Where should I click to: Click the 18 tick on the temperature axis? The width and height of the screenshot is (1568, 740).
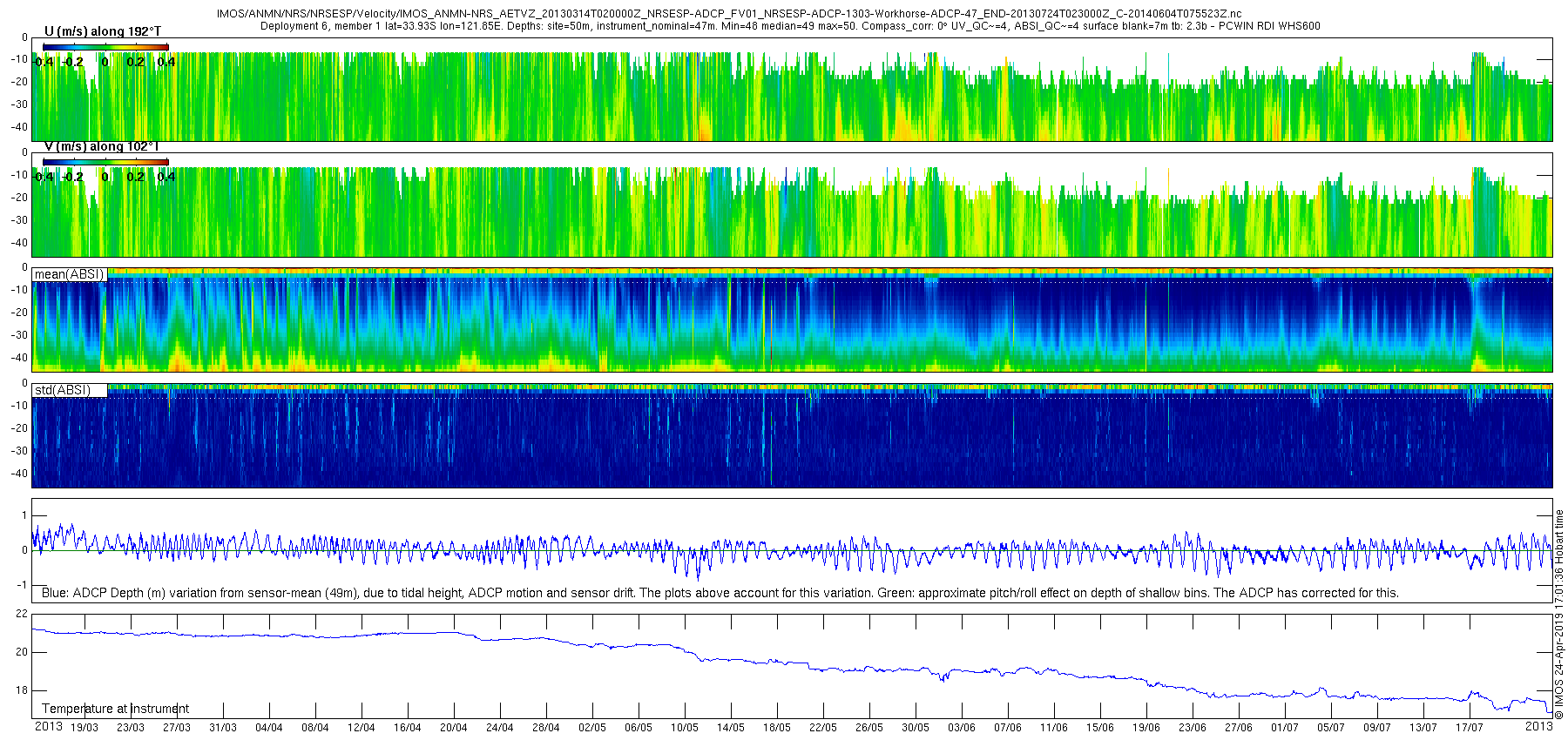[x=22, y=691]
